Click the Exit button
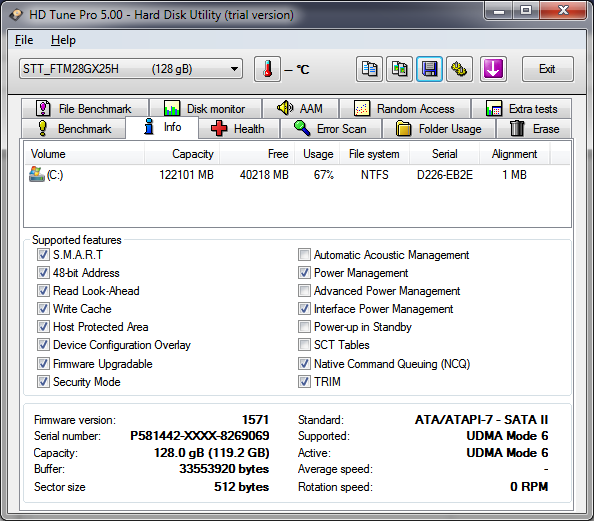 [547, 69]
